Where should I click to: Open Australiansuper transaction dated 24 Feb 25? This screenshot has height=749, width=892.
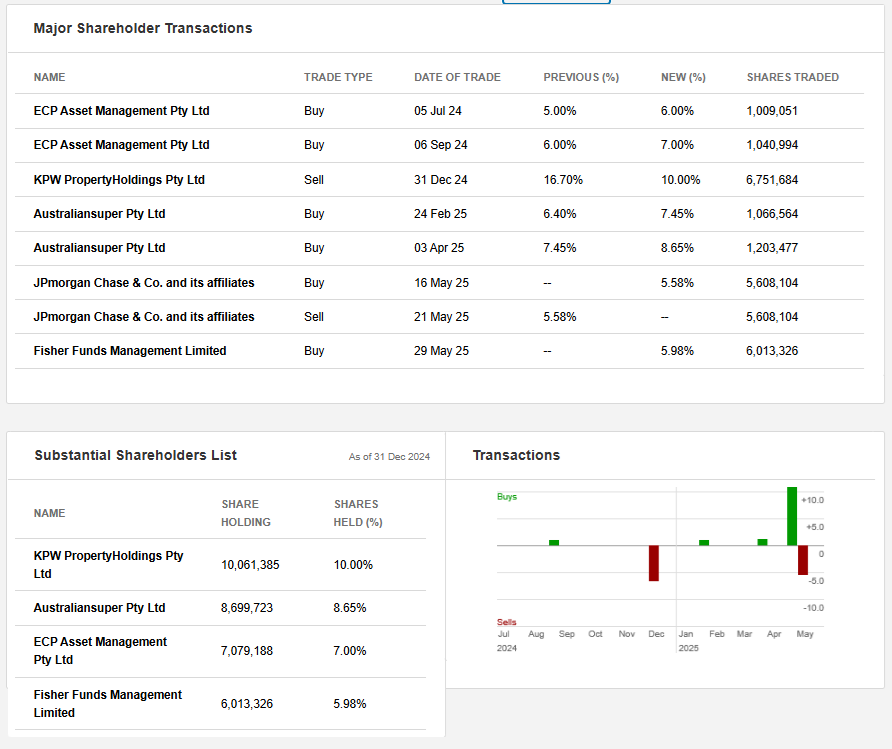99,214
